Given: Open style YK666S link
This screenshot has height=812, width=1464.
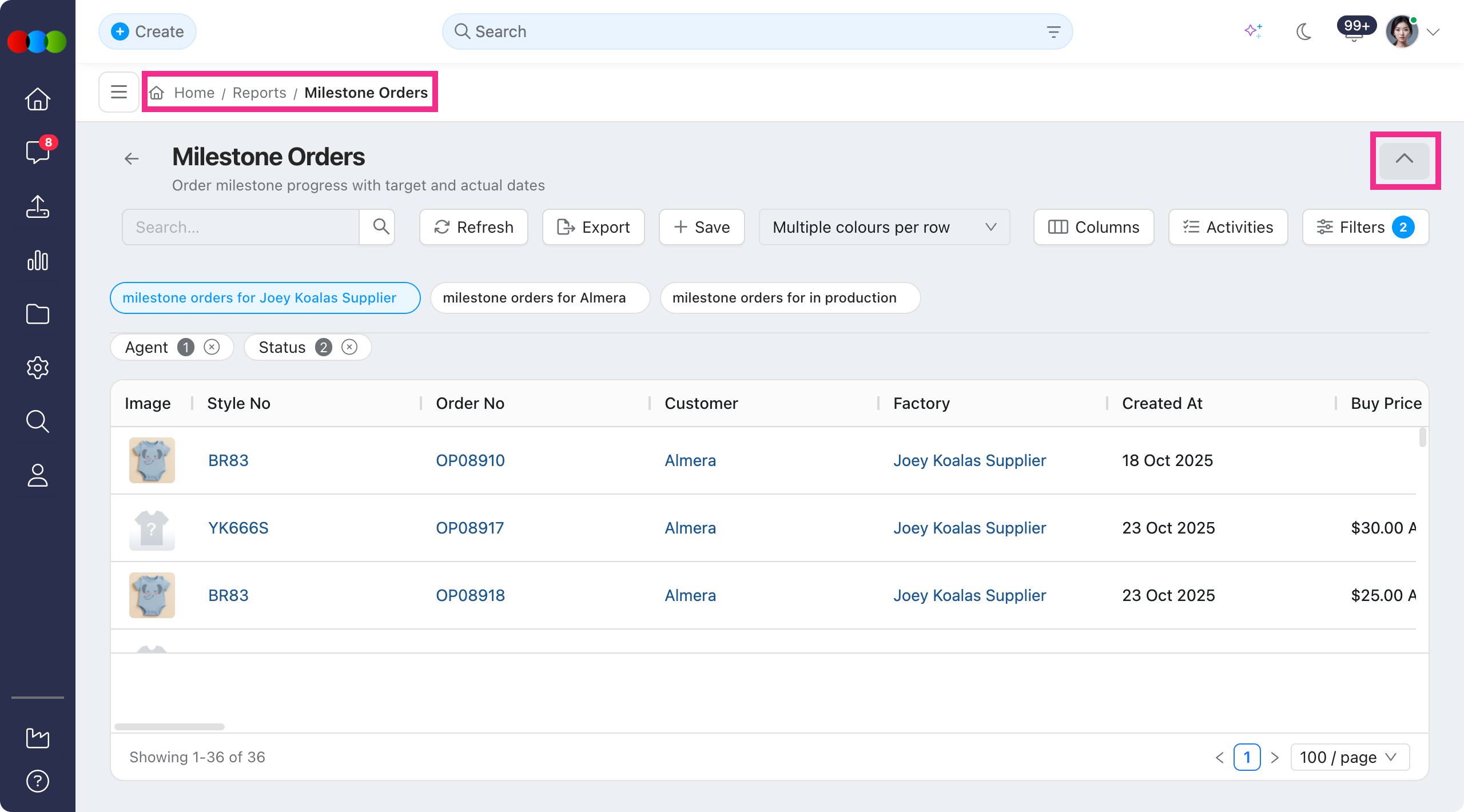Looking at the screenshot, I should point(238,528).
